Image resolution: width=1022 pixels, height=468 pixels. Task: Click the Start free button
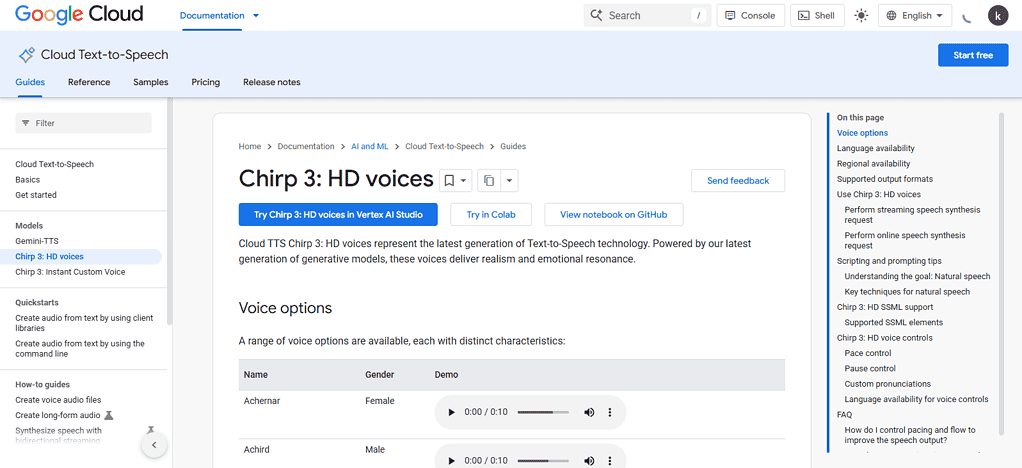tap(973, 55)
